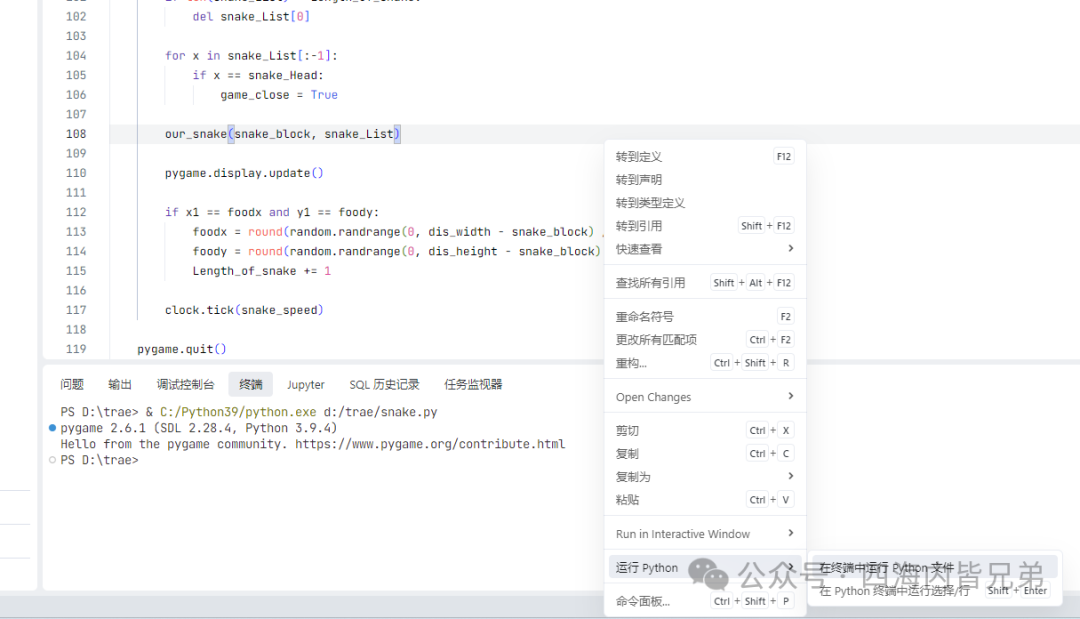Click the pygame.quit() line in the editor
This screenshot has width=1080, height=619.
182,349
